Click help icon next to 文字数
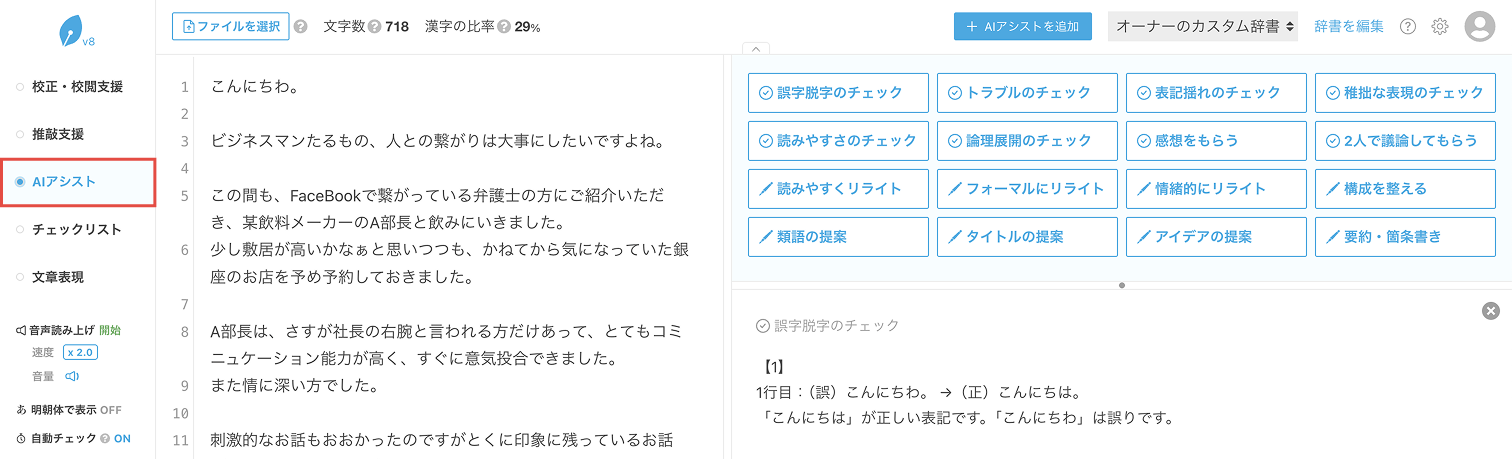1512x459 pixels. pos(374,27)
